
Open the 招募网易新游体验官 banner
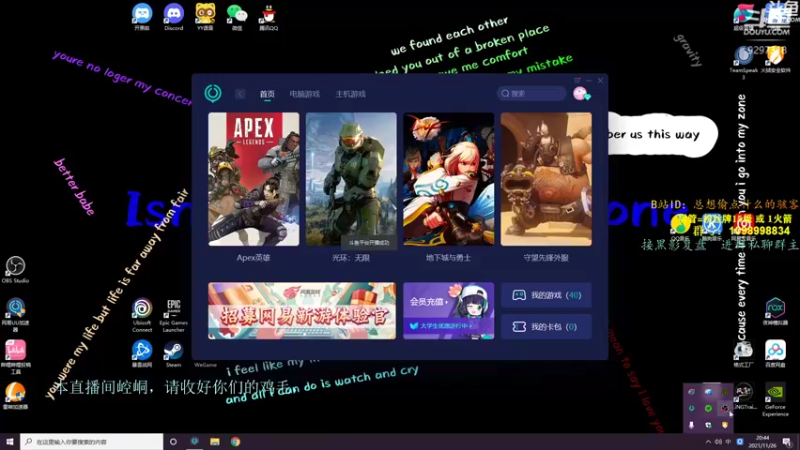(302, 311)
